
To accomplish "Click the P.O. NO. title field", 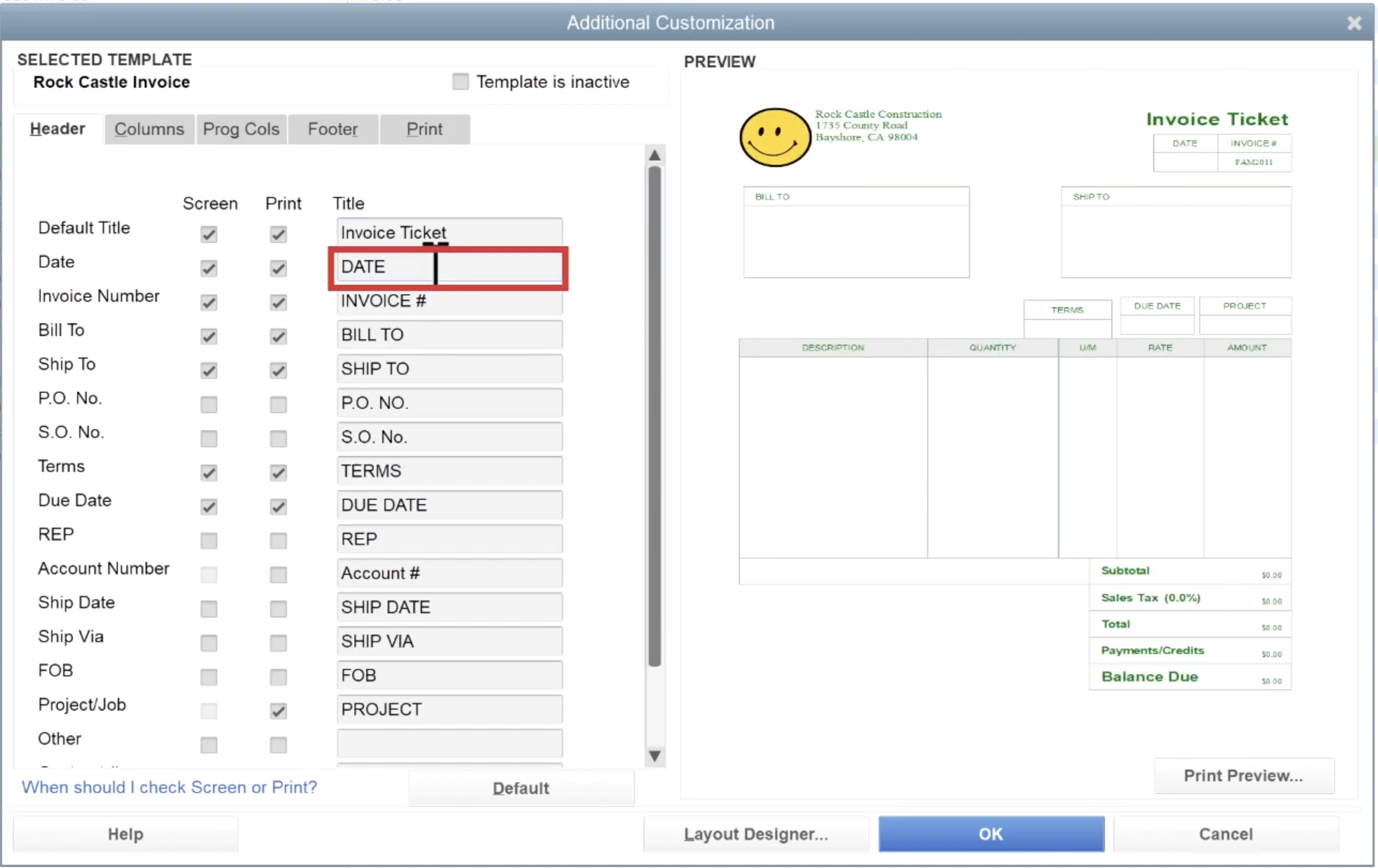I will tap(449, 403).
